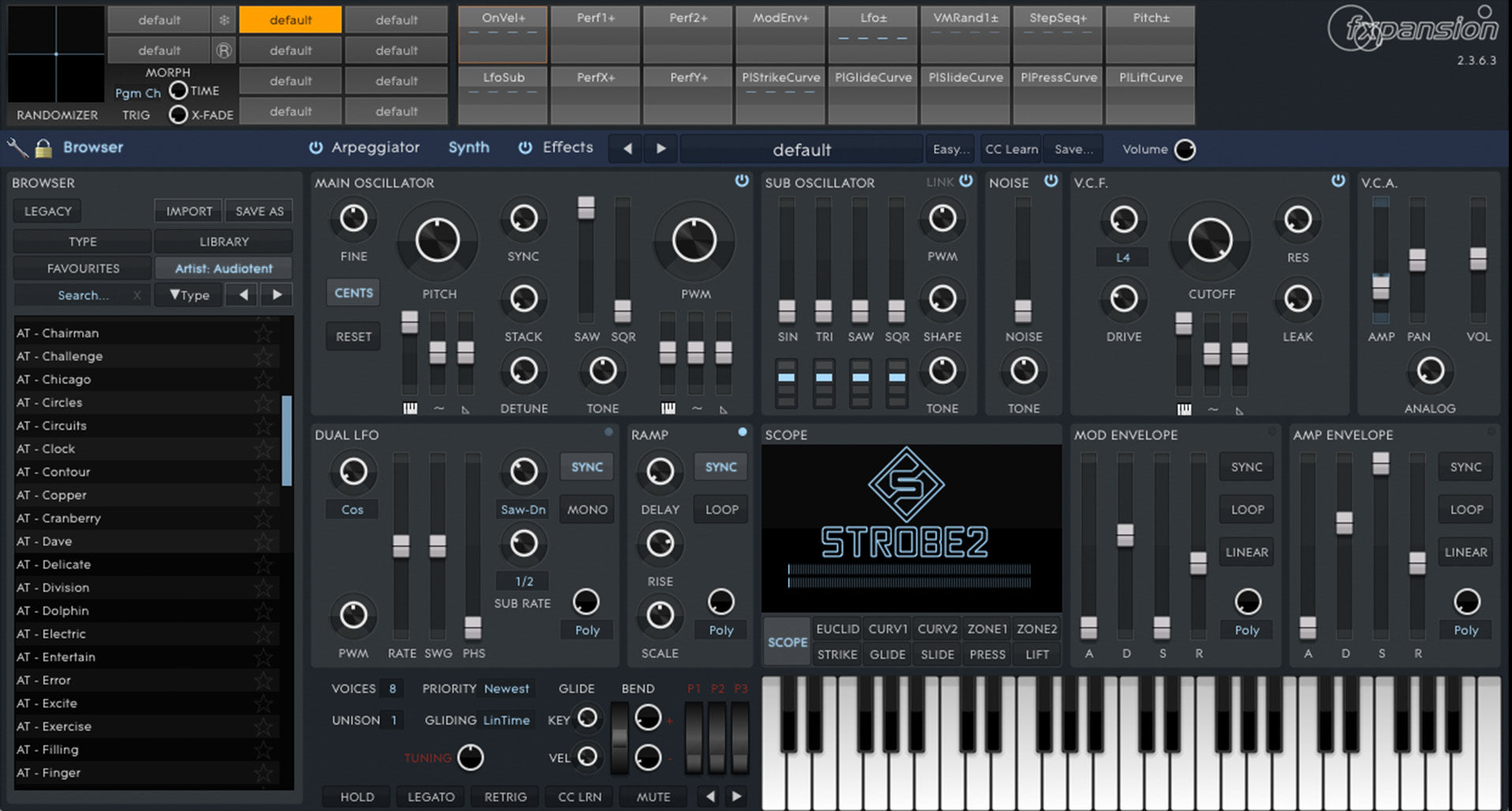Viewport: 1512px width, 811px height.
Task: Toggle Dual LFO SYNC button
Action: coord(587,467)
